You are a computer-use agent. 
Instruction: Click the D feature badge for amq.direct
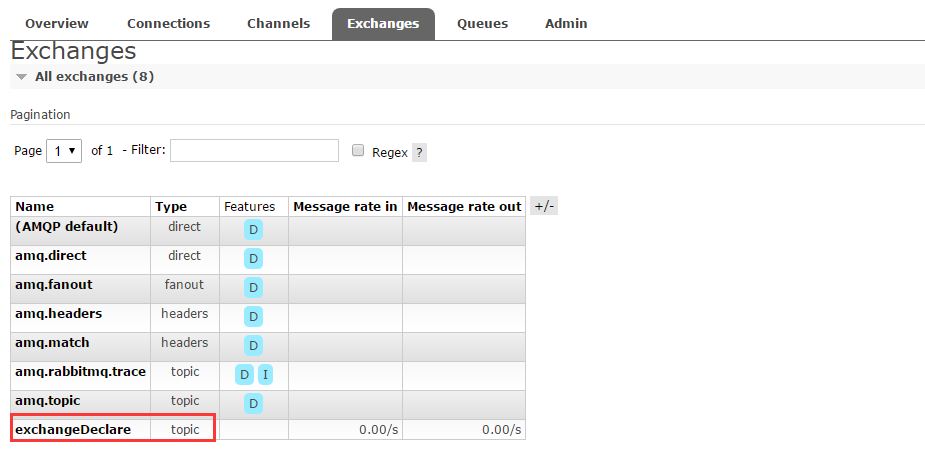coord(254,259)
